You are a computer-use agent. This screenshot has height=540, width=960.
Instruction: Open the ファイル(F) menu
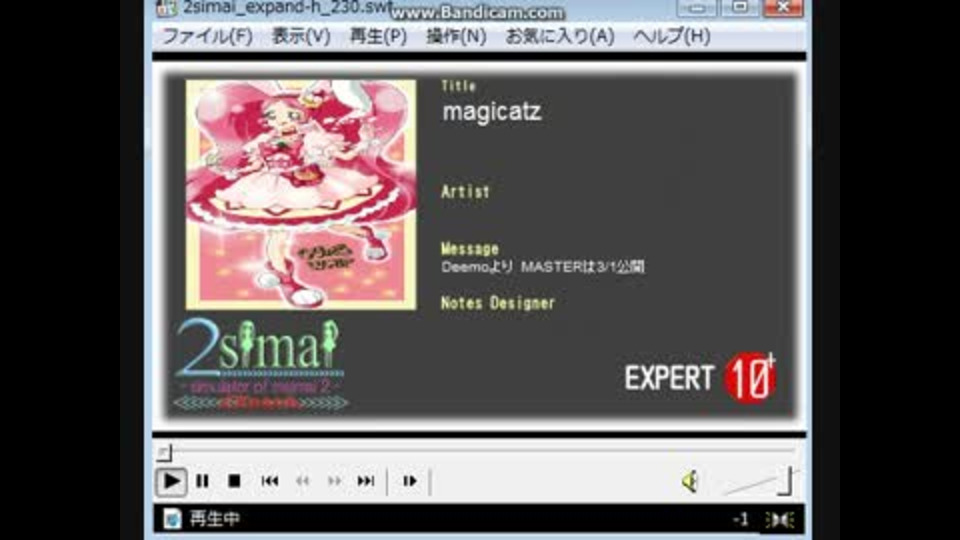pos(207,36)
